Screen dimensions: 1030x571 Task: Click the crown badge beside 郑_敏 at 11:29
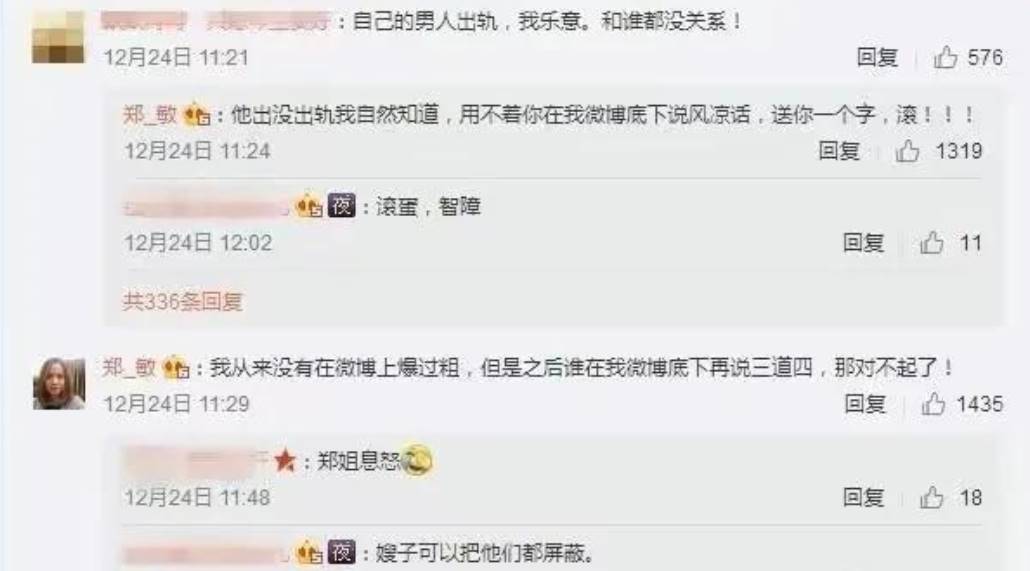coord(175,367)
